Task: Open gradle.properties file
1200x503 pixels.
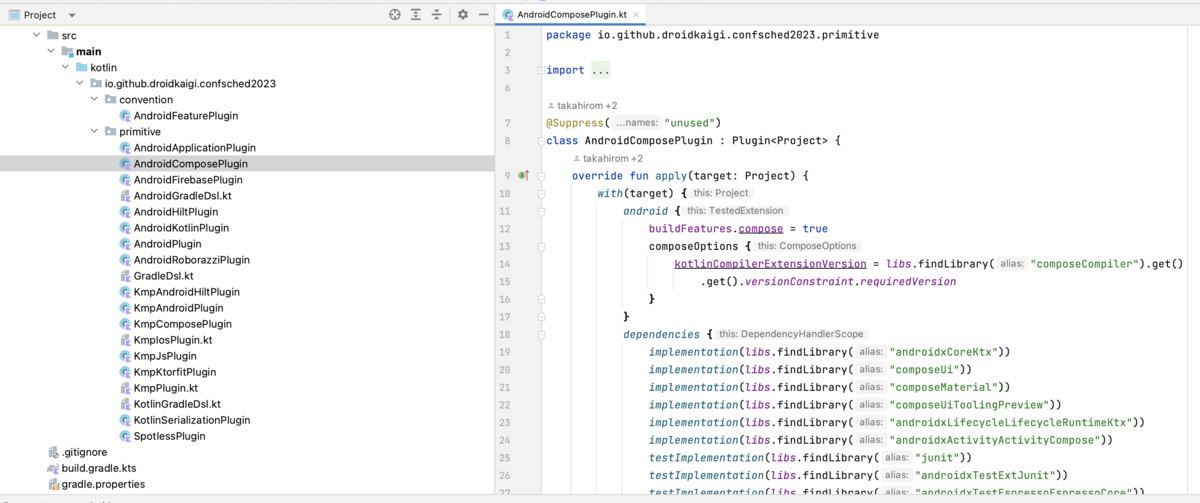Action: click(x=96, y=484)
